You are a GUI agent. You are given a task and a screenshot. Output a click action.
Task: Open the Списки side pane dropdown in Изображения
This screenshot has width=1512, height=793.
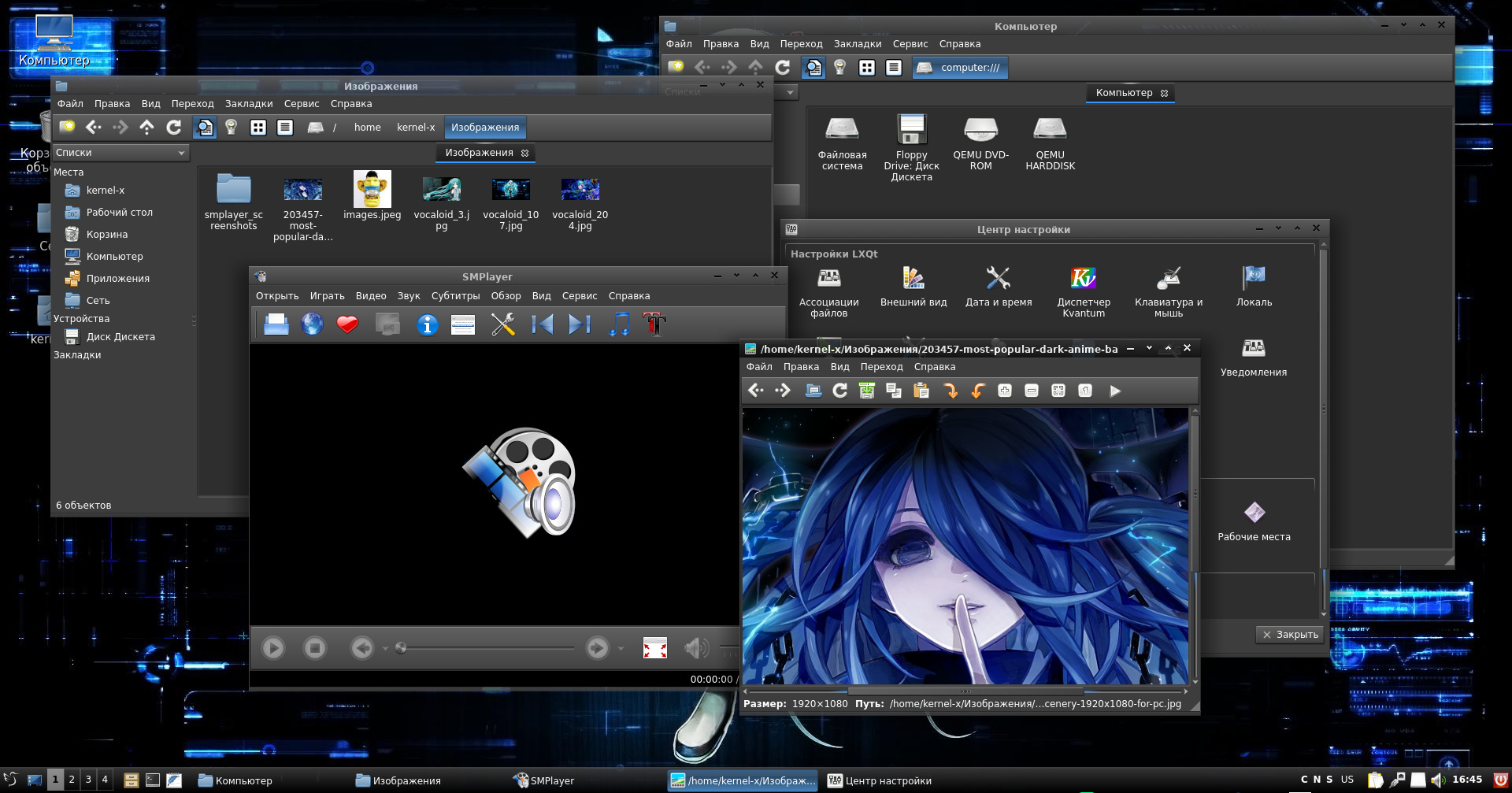[x=120, y=153]
